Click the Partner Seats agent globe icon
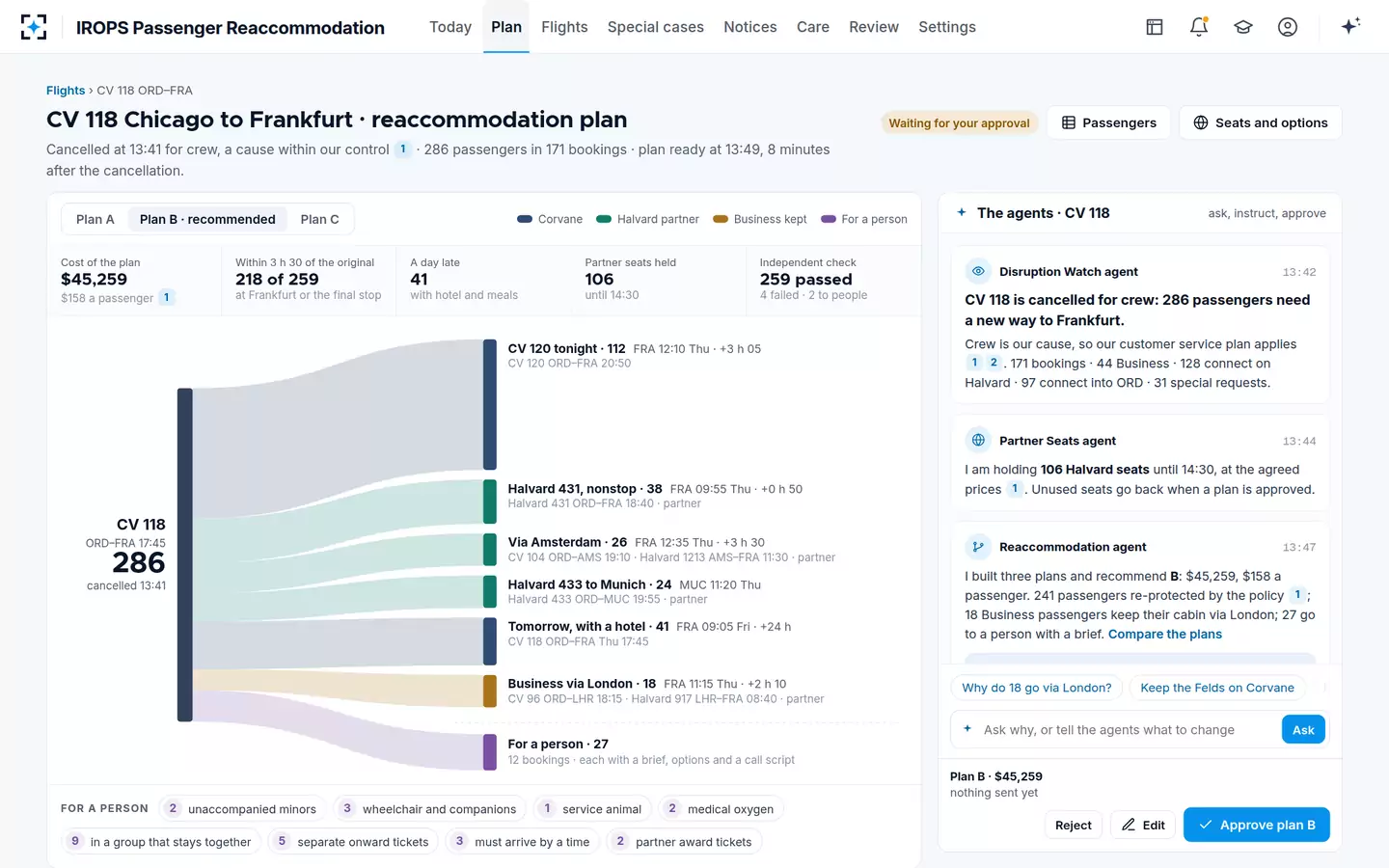Image resolution: width=1389 pixels, height=868 pixels. click(x=978, y=441)
